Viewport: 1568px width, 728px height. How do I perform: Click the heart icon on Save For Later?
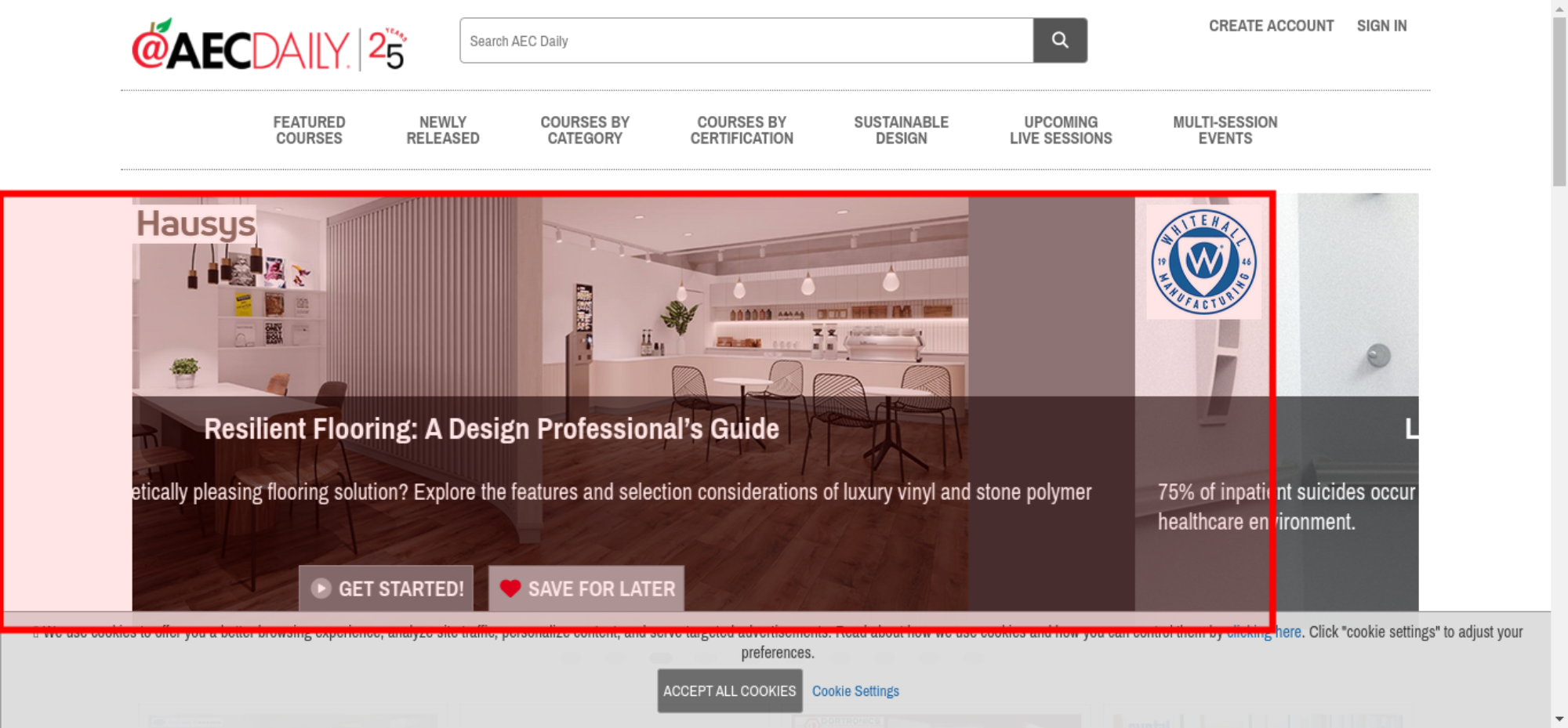tap(510, 588)
